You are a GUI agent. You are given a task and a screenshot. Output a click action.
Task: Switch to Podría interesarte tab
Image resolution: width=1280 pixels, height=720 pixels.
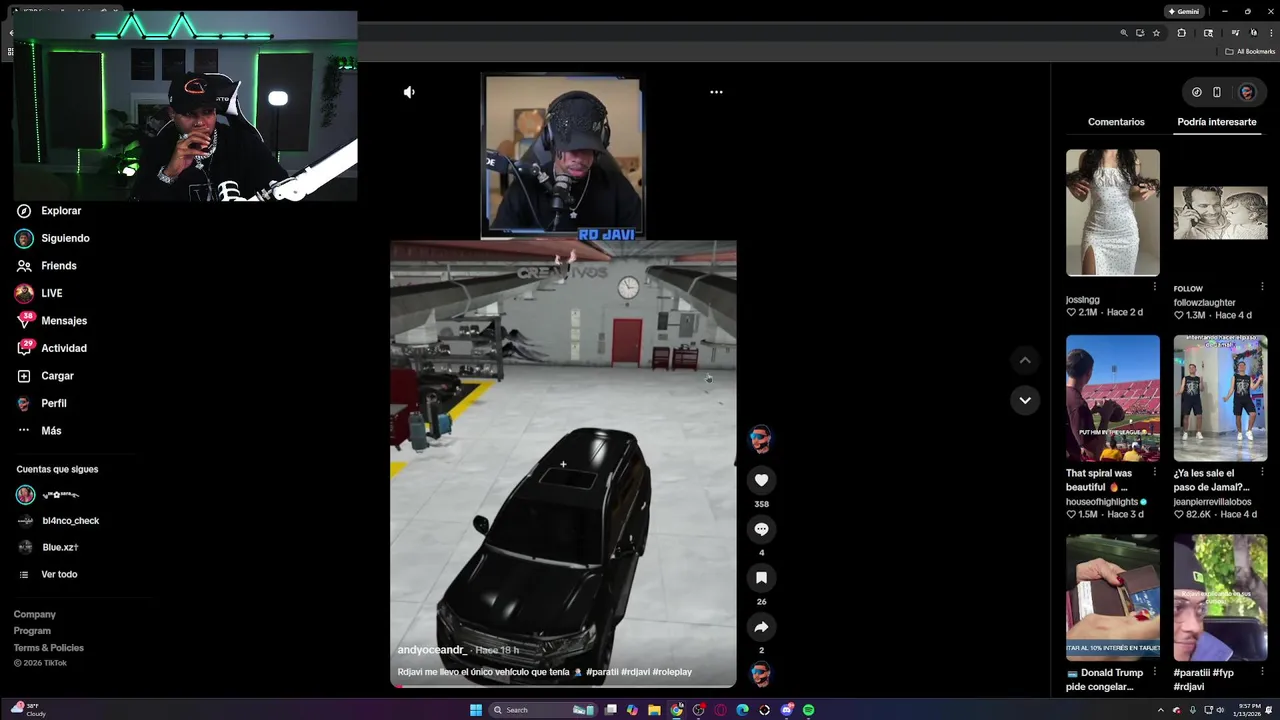point(1217,122)
